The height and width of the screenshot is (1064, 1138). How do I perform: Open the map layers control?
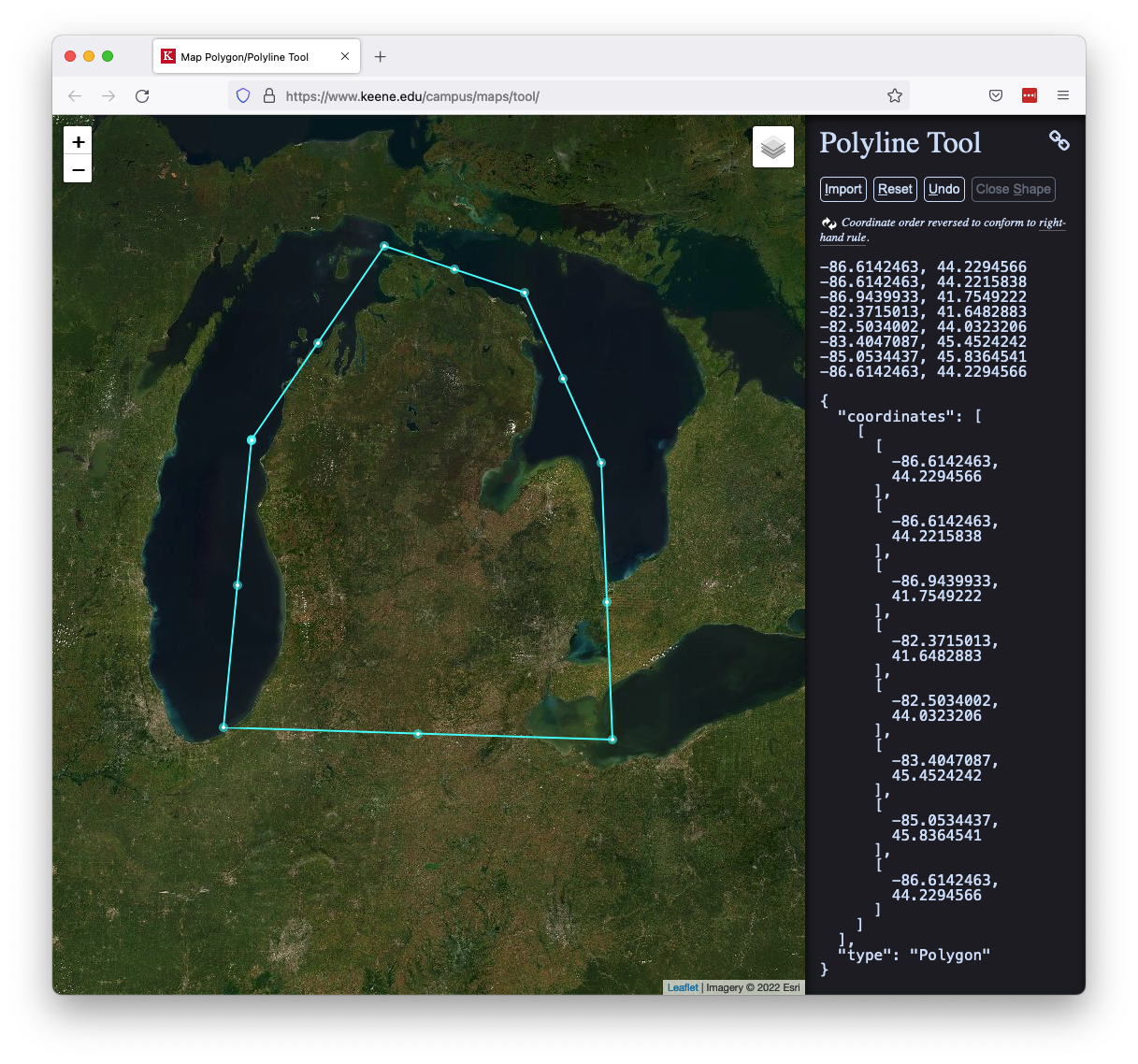[772, 147]
